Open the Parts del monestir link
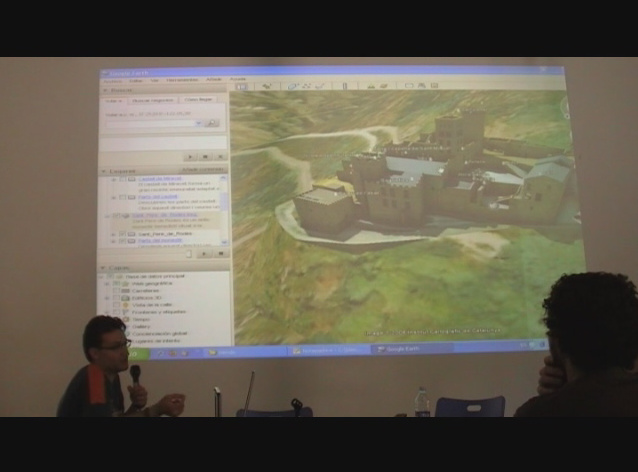The width and height of the screenshot is (638, 472). point(160,241)
